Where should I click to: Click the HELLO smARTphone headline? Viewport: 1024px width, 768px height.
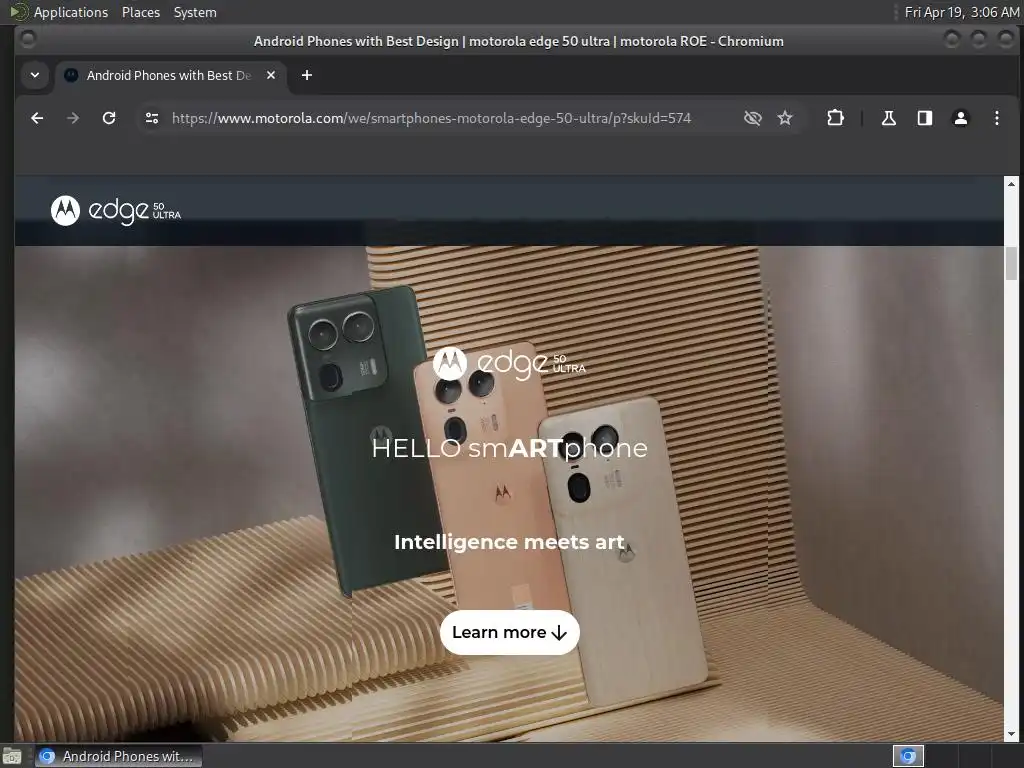509,448
